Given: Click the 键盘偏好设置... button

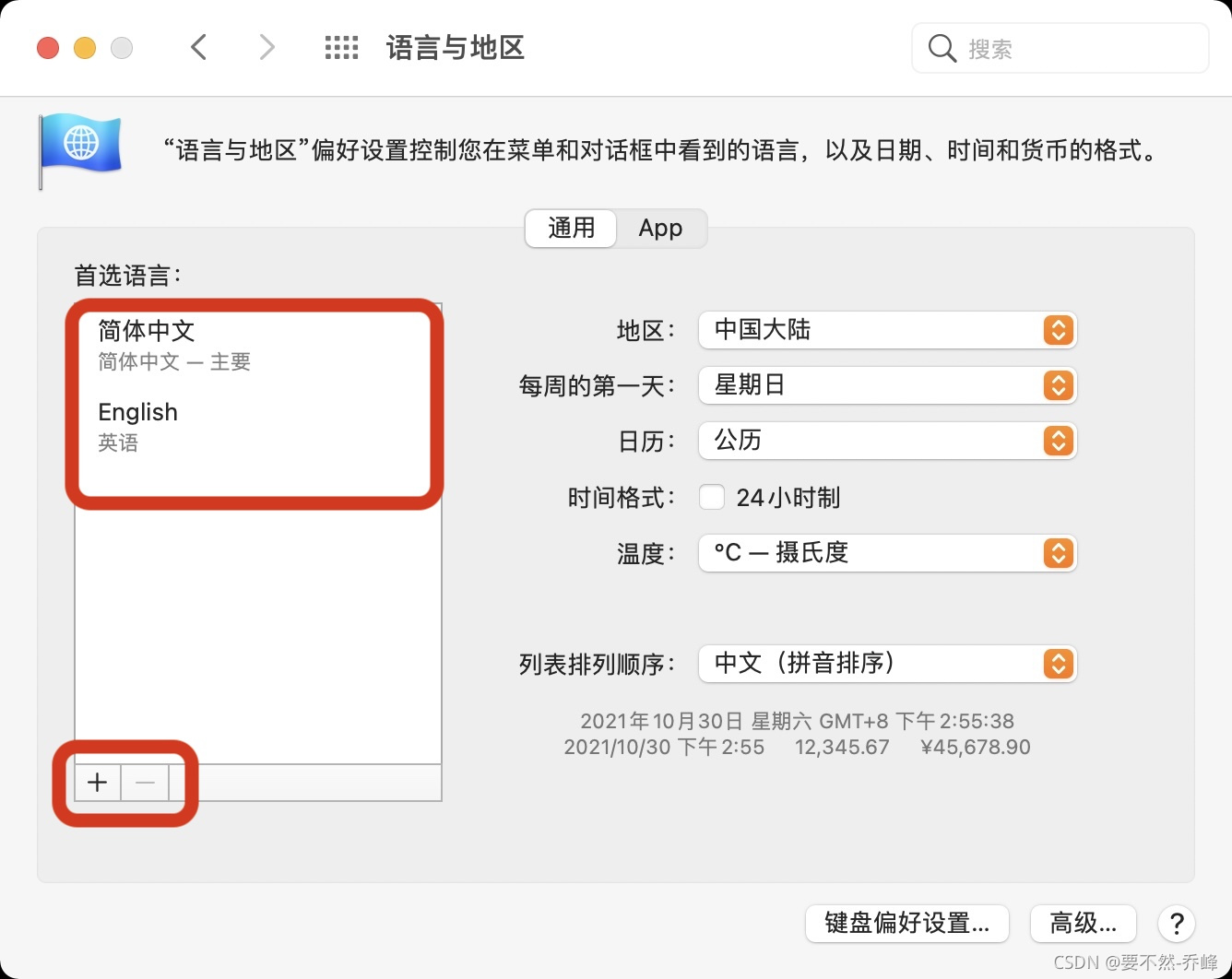Looking at the screenshot, I should click(907, 923).
